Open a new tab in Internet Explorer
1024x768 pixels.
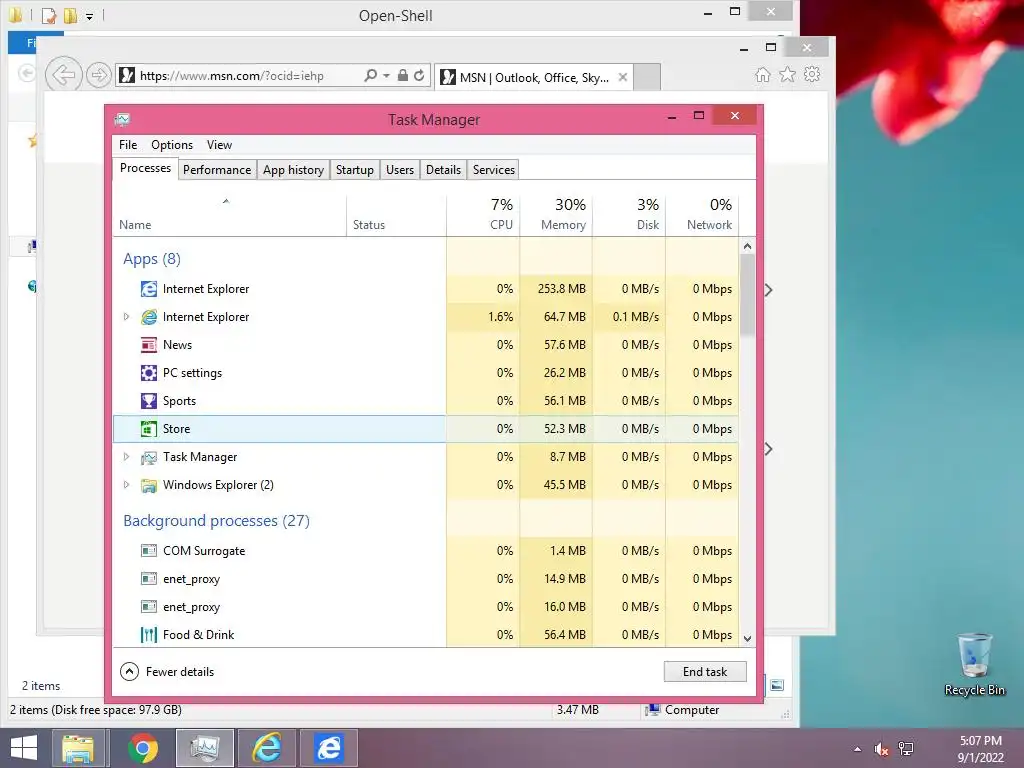tap(647, 77)
